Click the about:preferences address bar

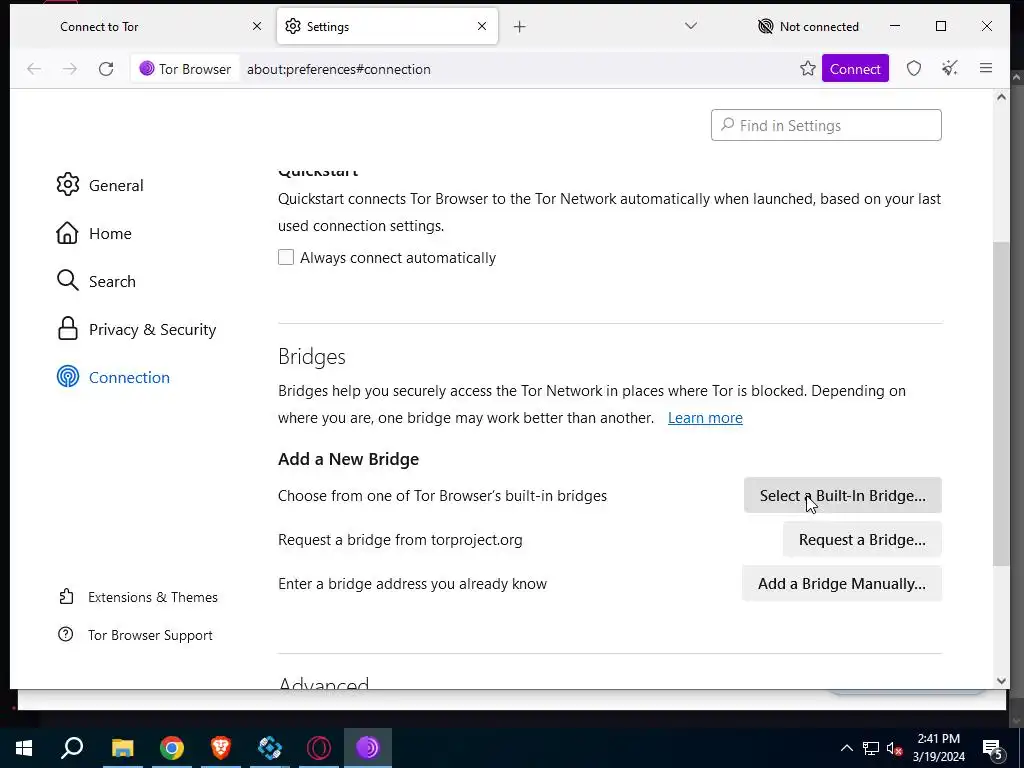[516, 69]
